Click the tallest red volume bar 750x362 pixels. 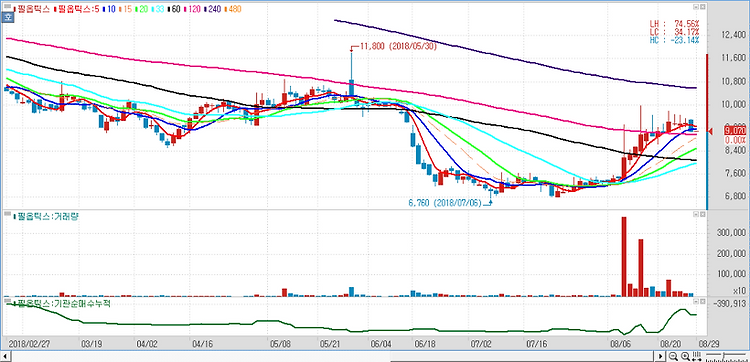pyautogui.click(x=624, y=257)
